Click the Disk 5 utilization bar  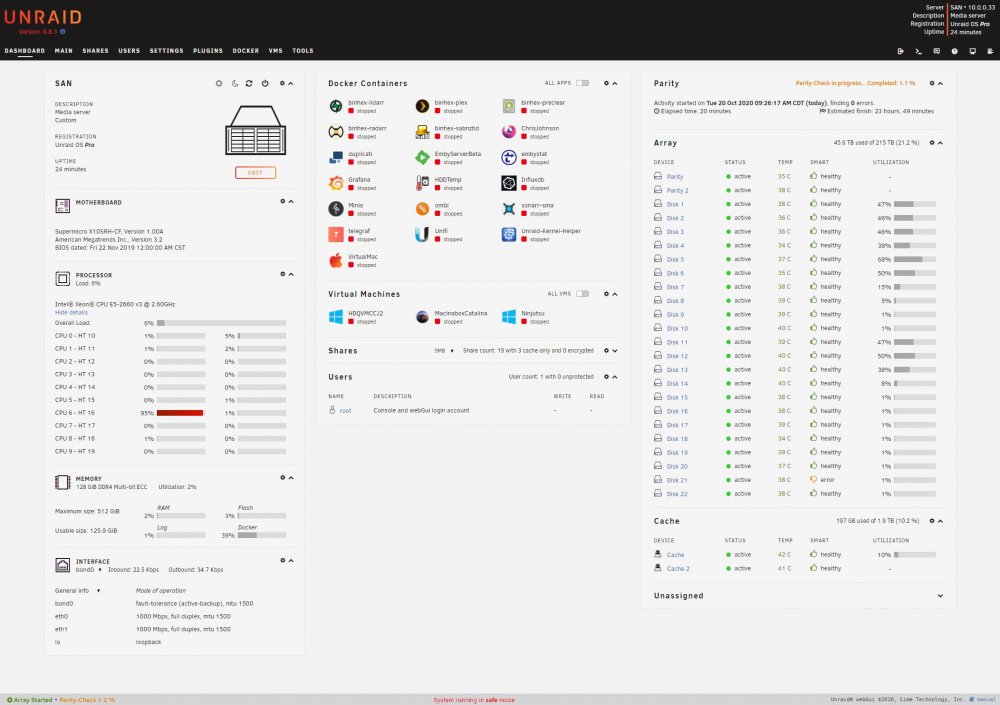(915, 259)
